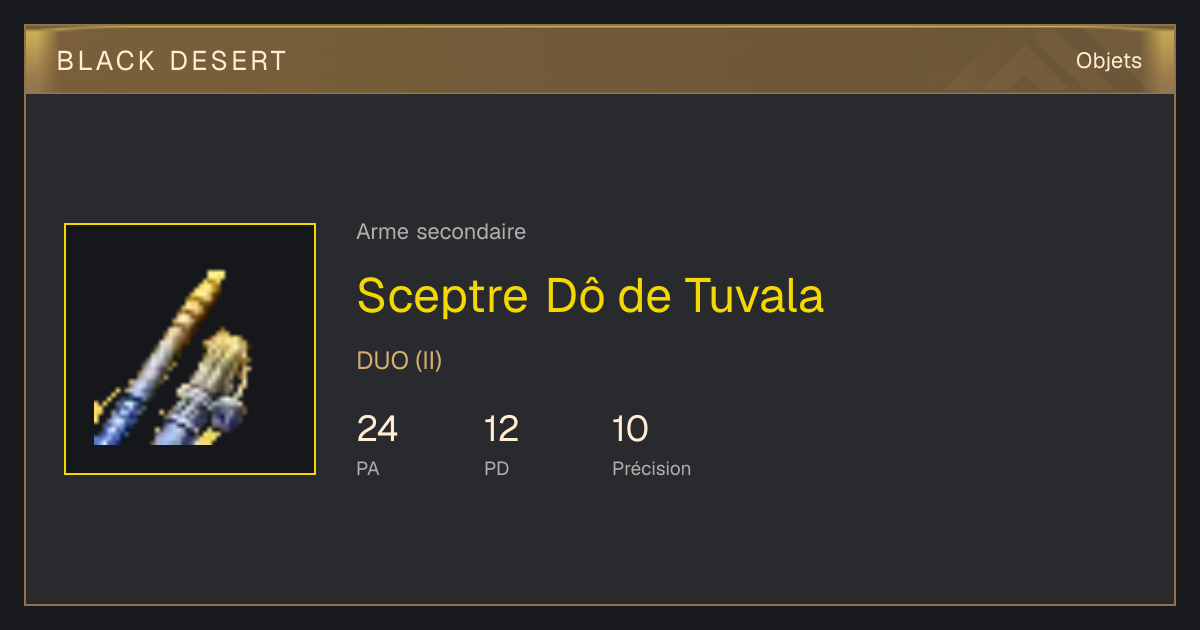Click the BLACK DESERT header title
Image resolution: width=1200 pixels, height=630 pixels.
(x=172, y=61)
